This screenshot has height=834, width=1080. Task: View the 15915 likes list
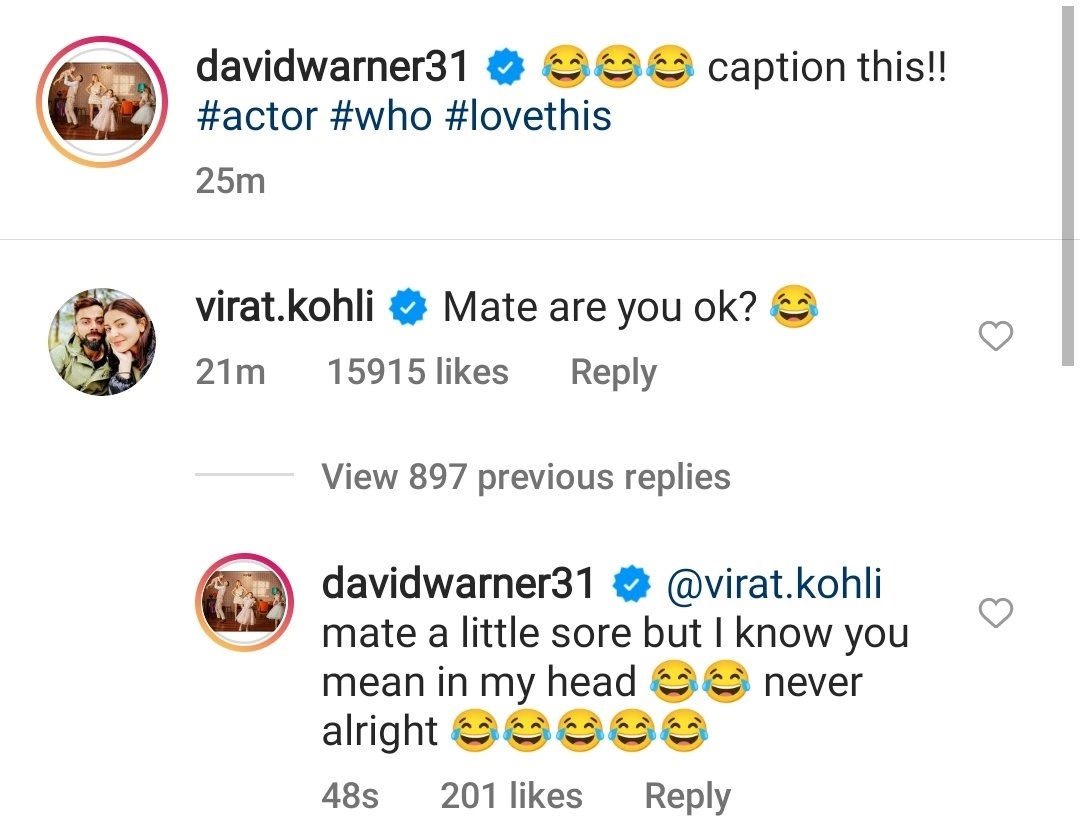(418, 373)
